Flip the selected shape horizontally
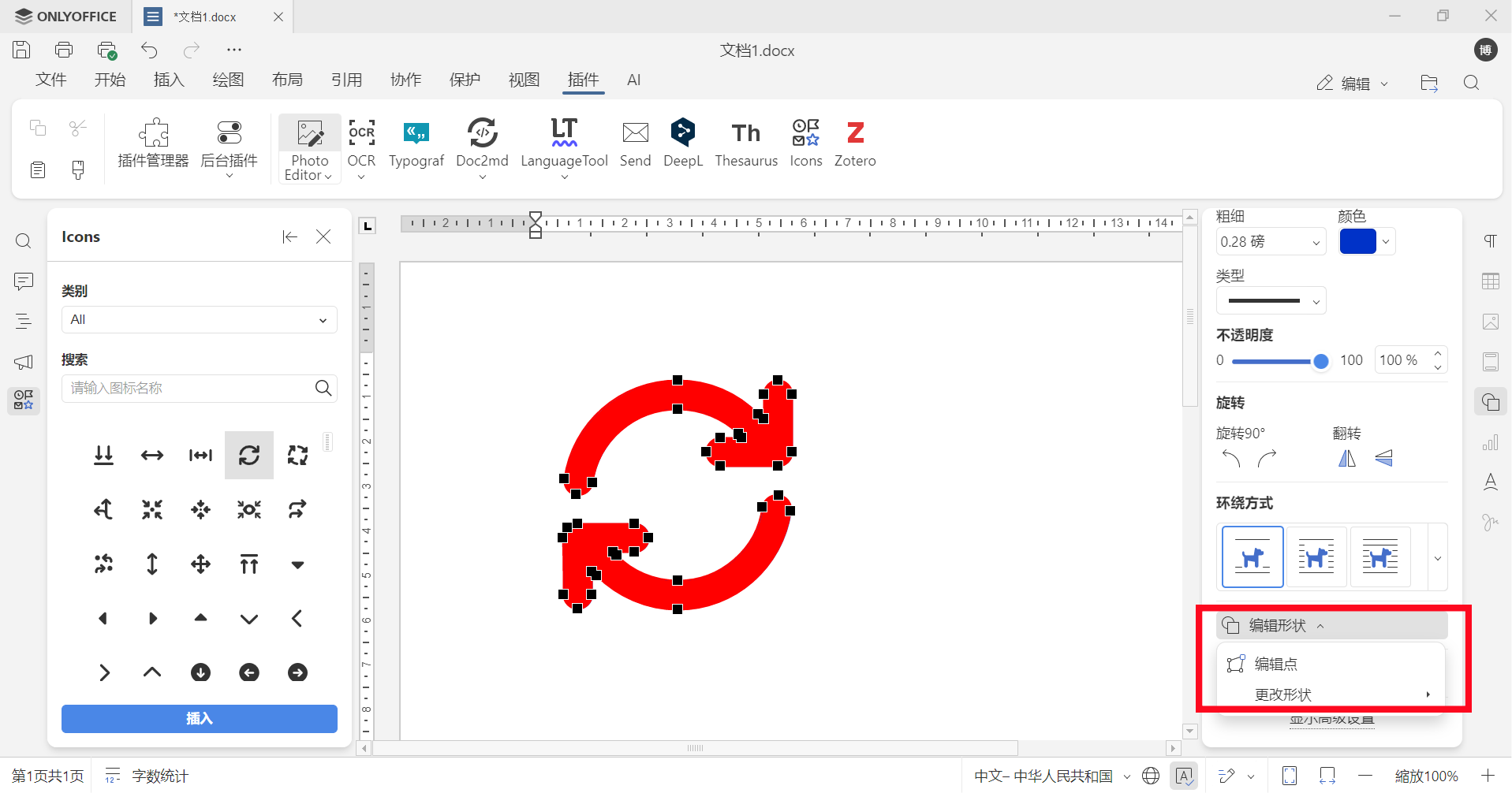Image resolution: width=1512 pixels, height=793 pixels. pos(1346,458)
